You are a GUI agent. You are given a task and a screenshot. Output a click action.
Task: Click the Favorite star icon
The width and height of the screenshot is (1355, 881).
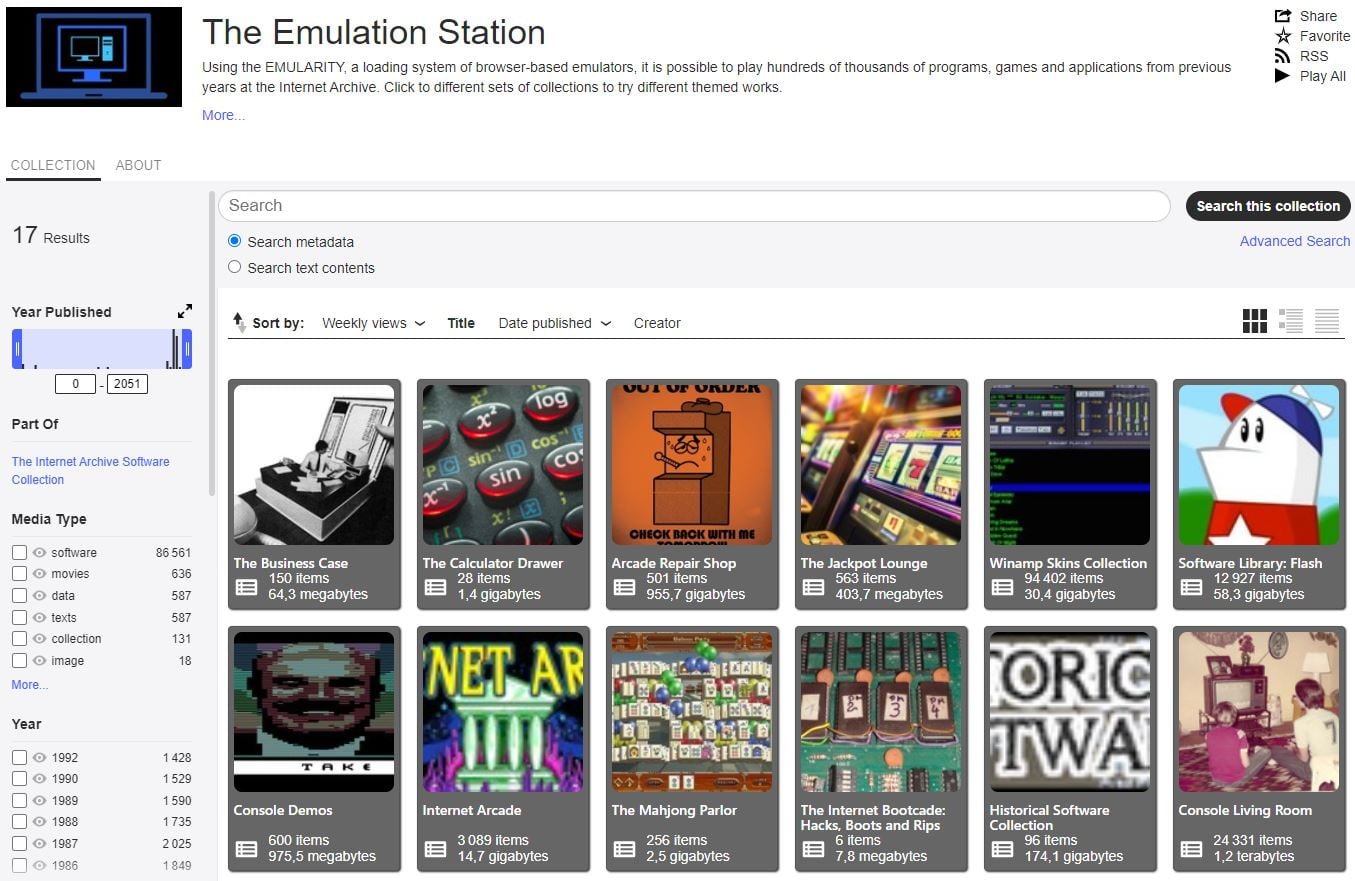(x=1283, y=36)
